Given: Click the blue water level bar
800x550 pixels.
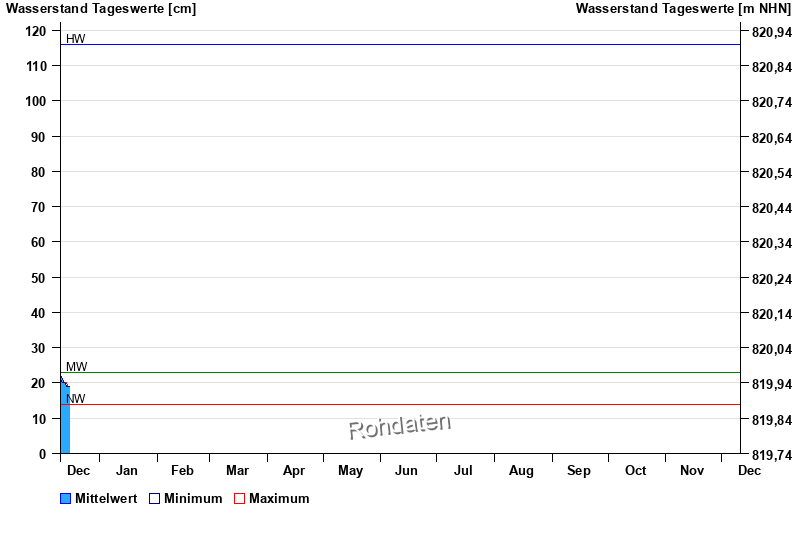Looking at the screenshot, I should (65, 425).
